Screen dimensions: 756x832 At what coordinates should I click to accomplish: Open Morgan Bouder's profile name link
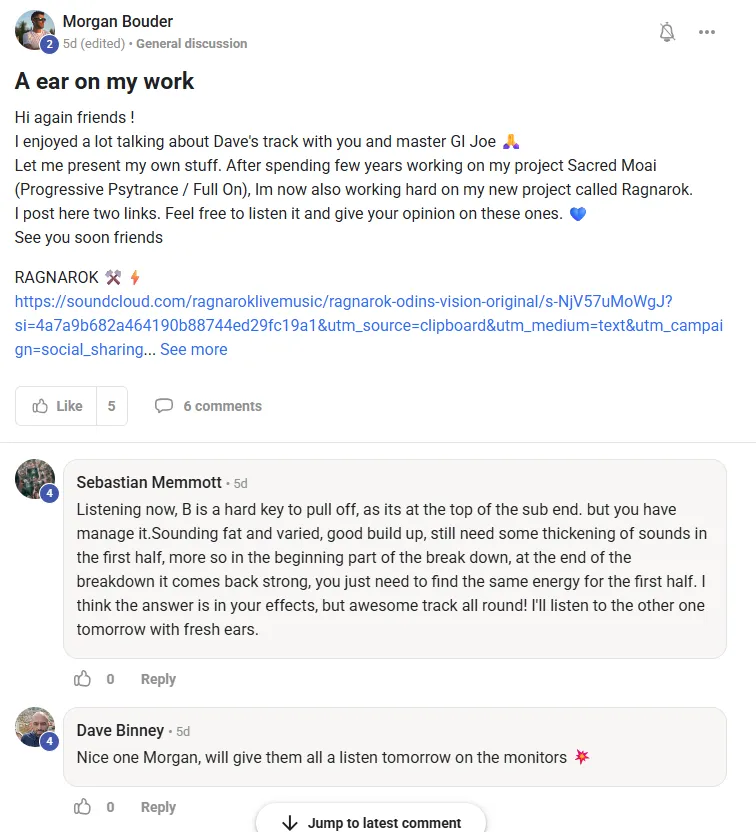click(x=117, y=22)
